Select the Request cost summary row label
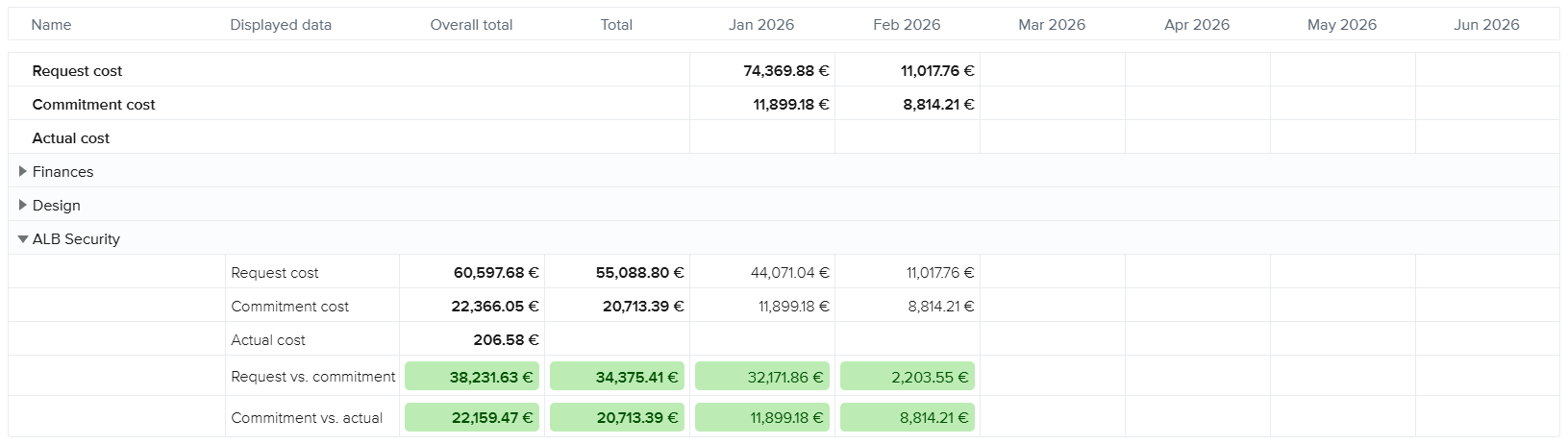 [x=77, y=71]
